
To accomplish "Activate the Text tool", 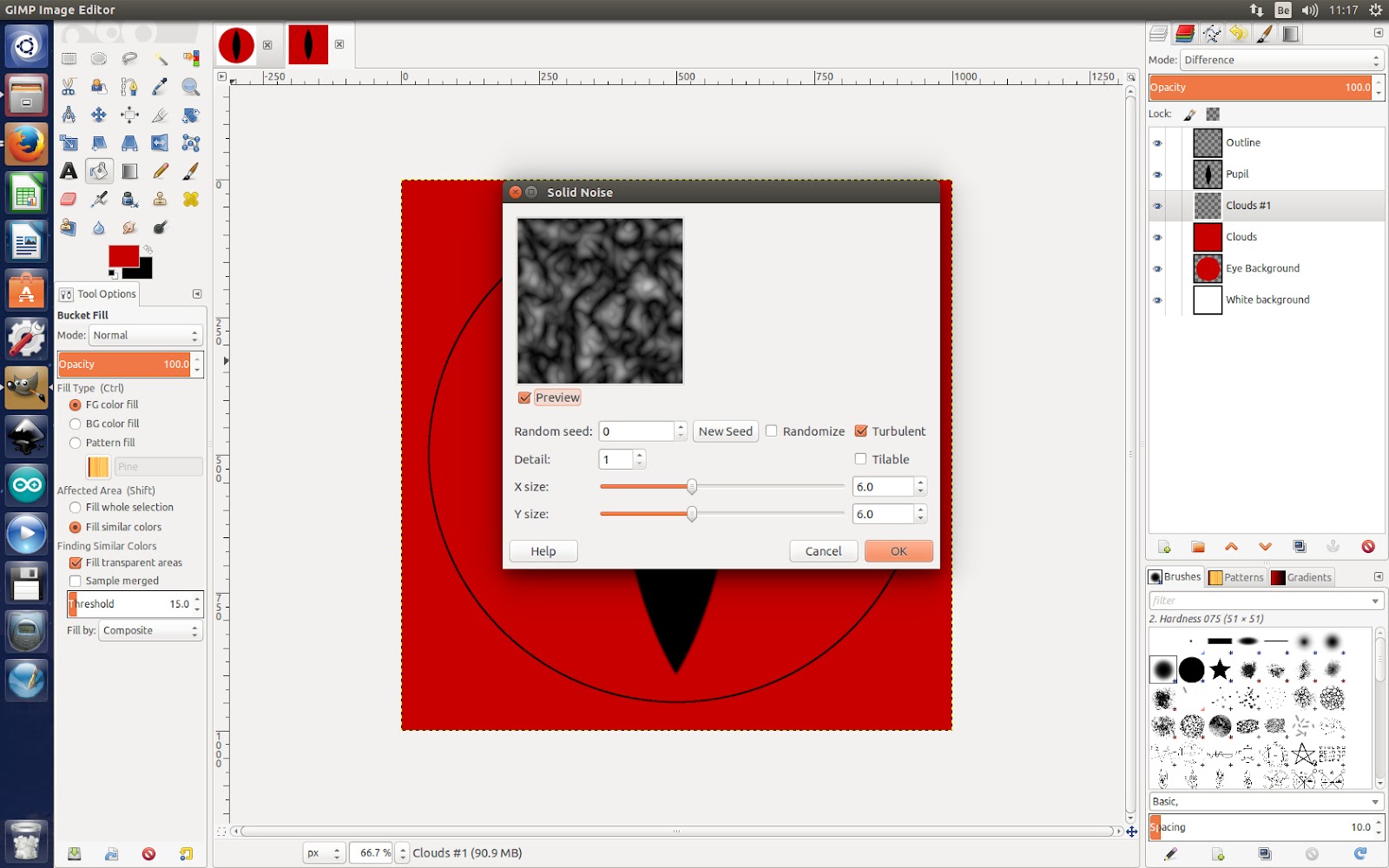I will [x=69, y=171].
